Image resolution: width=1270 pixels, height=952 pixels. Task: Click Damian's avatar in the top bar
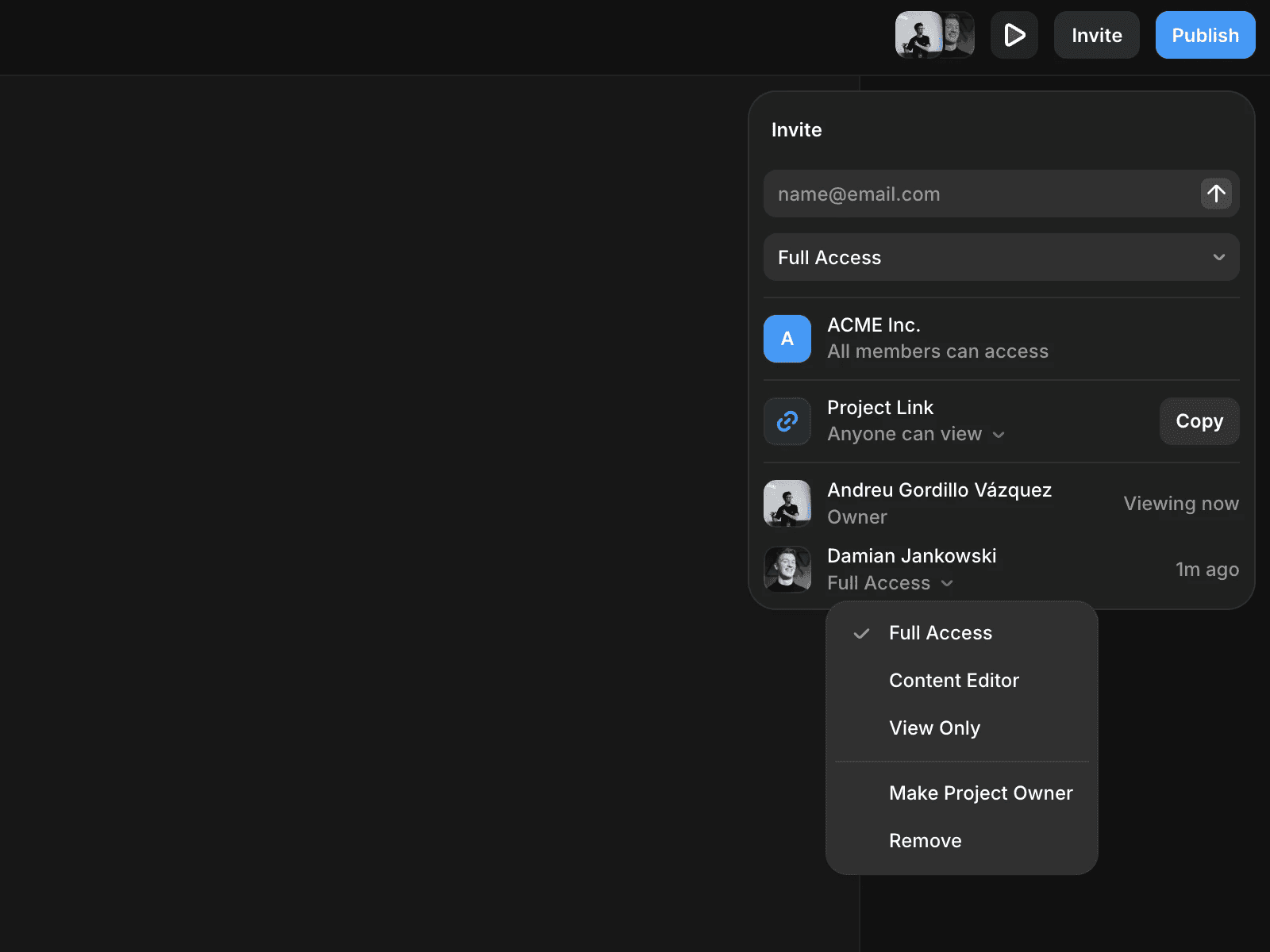pos(960,35)
